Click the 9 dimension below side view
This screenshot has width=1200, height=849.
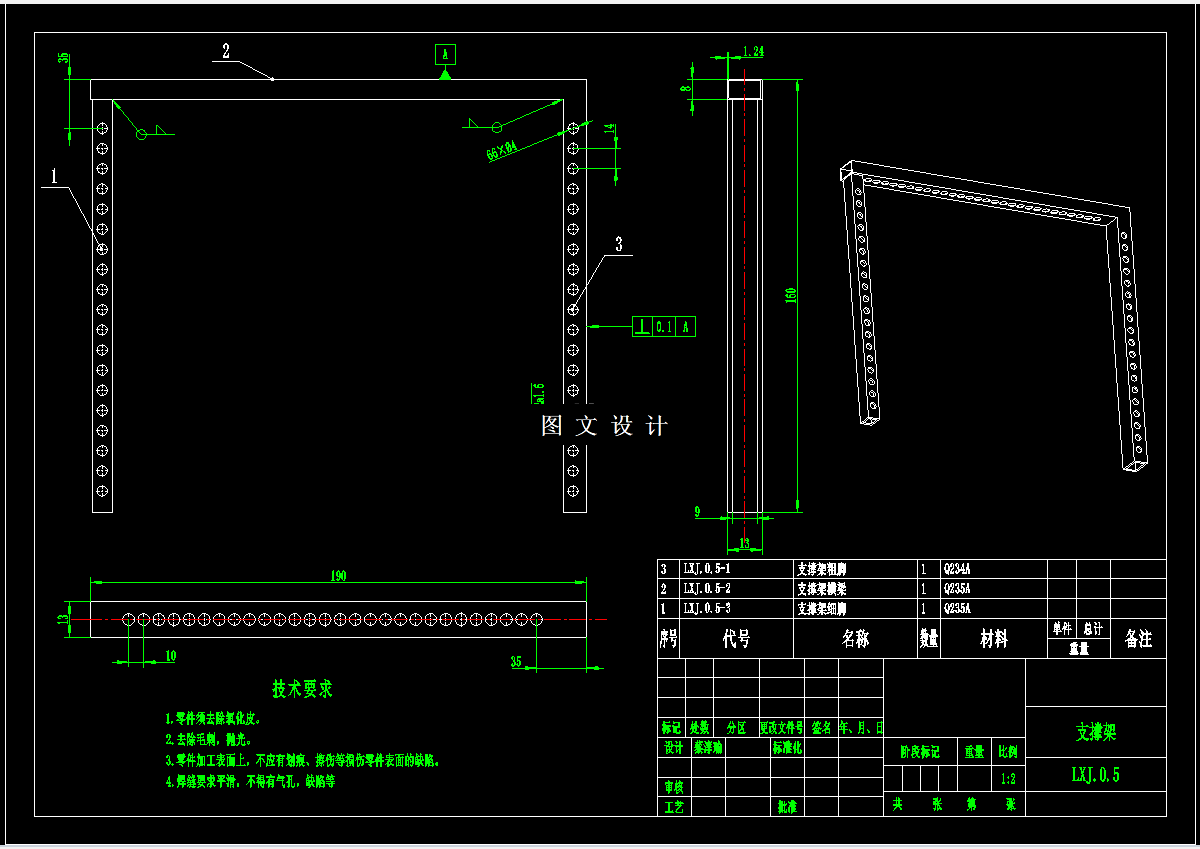coord(697,511)
